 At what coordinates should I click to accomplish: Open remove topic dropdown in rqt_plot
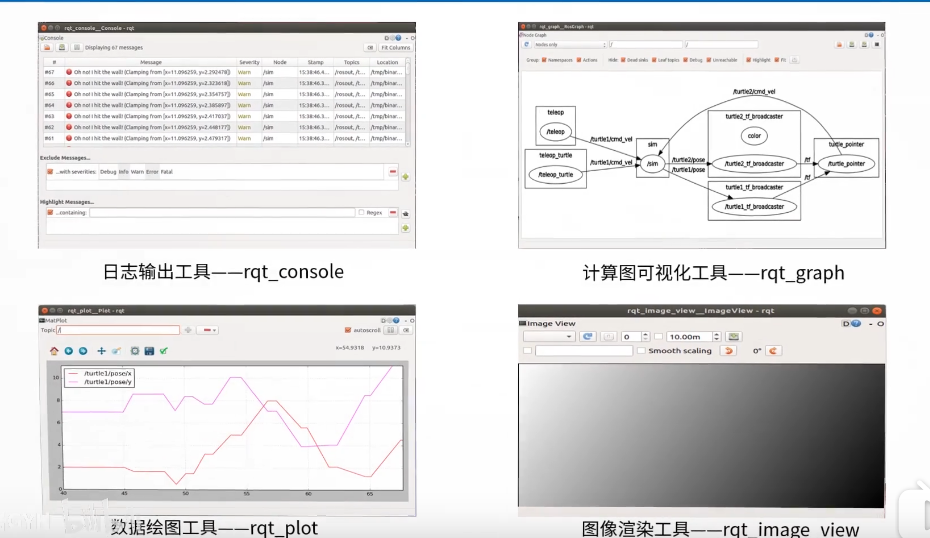[x=207, y=330]
